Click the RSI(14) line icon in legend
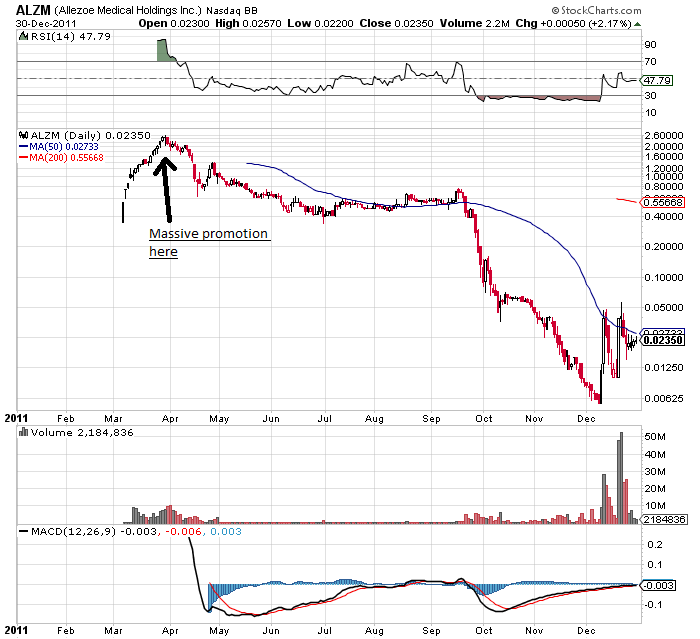The height and width of the screenshot is (639, 700). pos(22,37)
